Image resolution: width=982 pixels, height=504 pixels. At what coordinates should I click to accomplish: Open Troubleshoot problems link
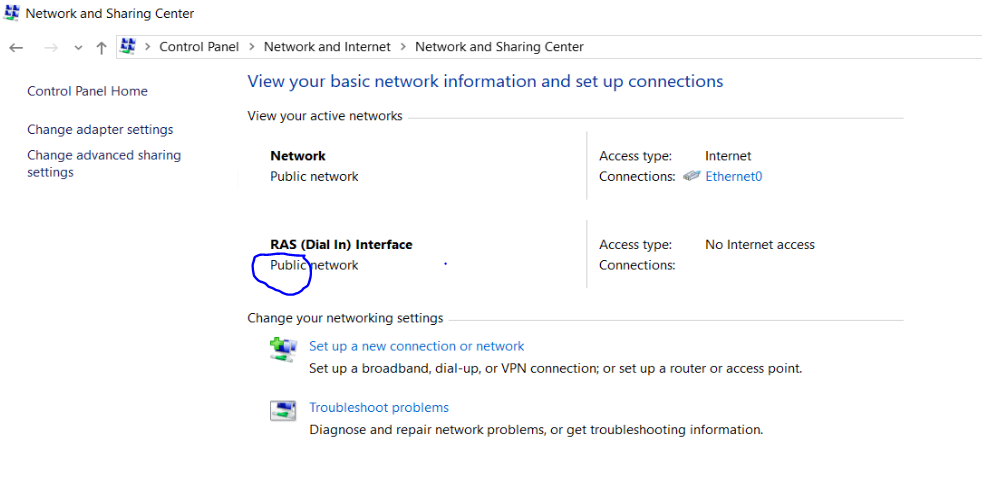click(x=379, y=408)
